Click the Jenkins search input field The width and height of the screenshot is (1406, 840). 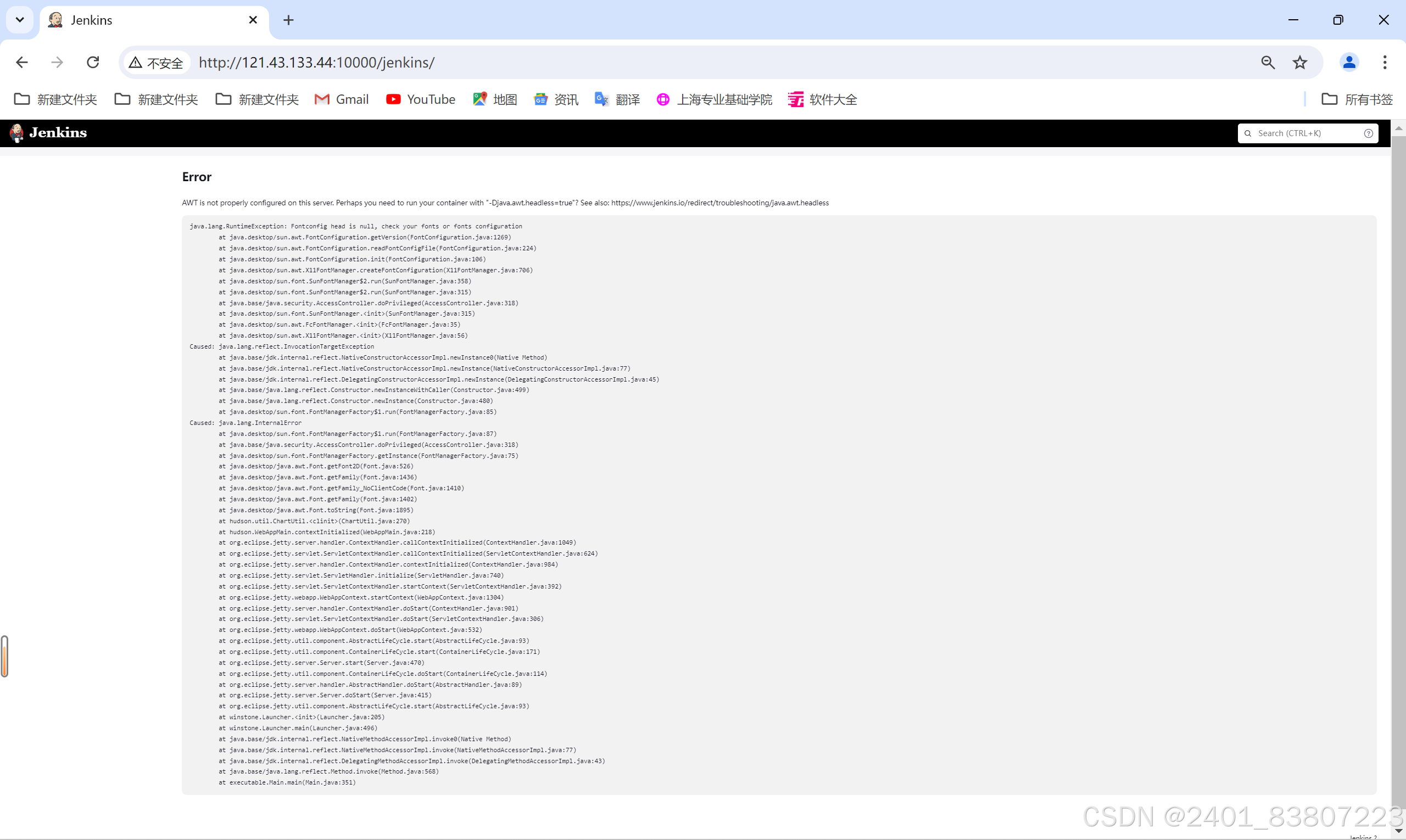tap(1302, 133)
